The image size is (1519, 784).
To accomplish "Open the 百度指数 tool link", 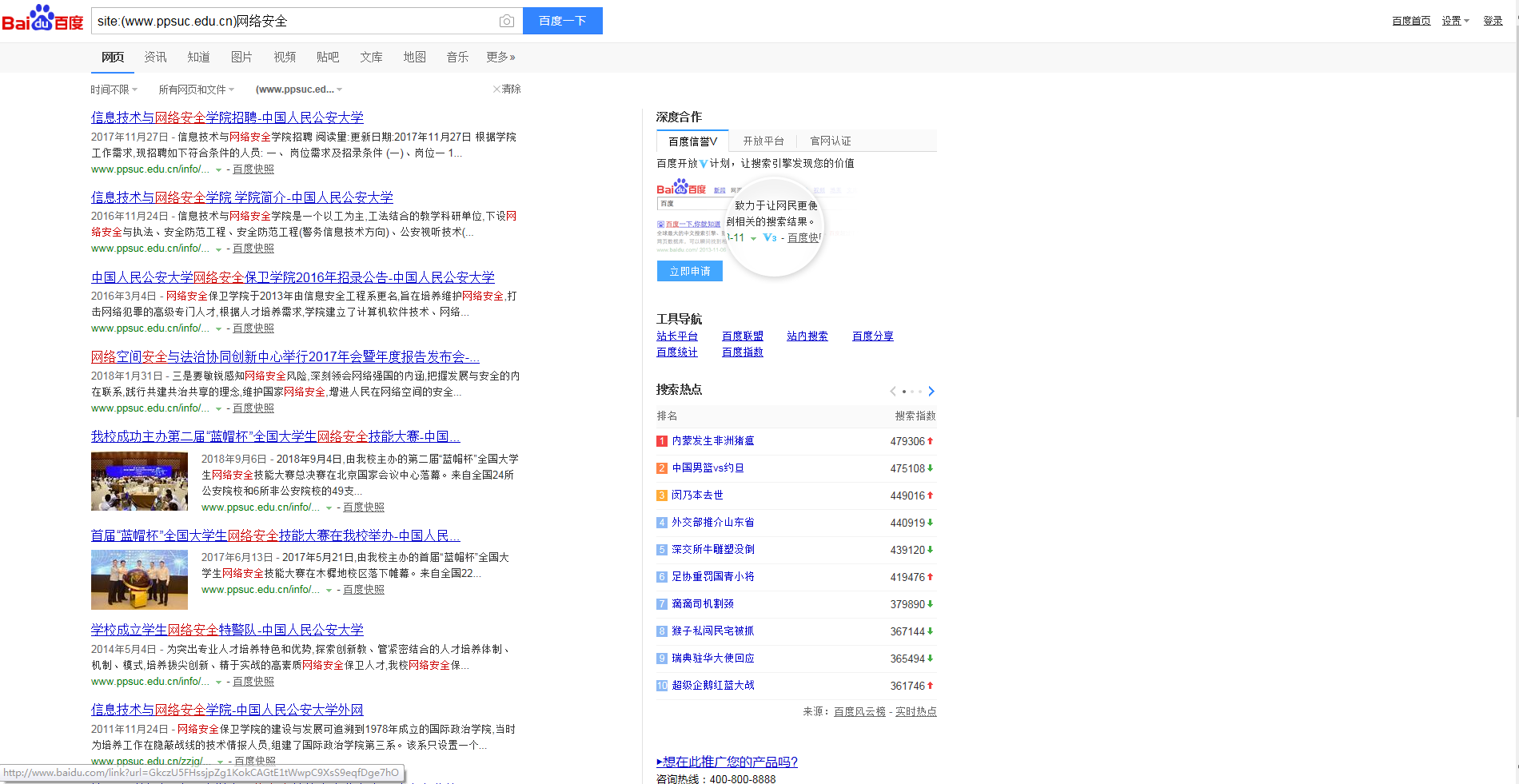I will click(x=743, y=352).
